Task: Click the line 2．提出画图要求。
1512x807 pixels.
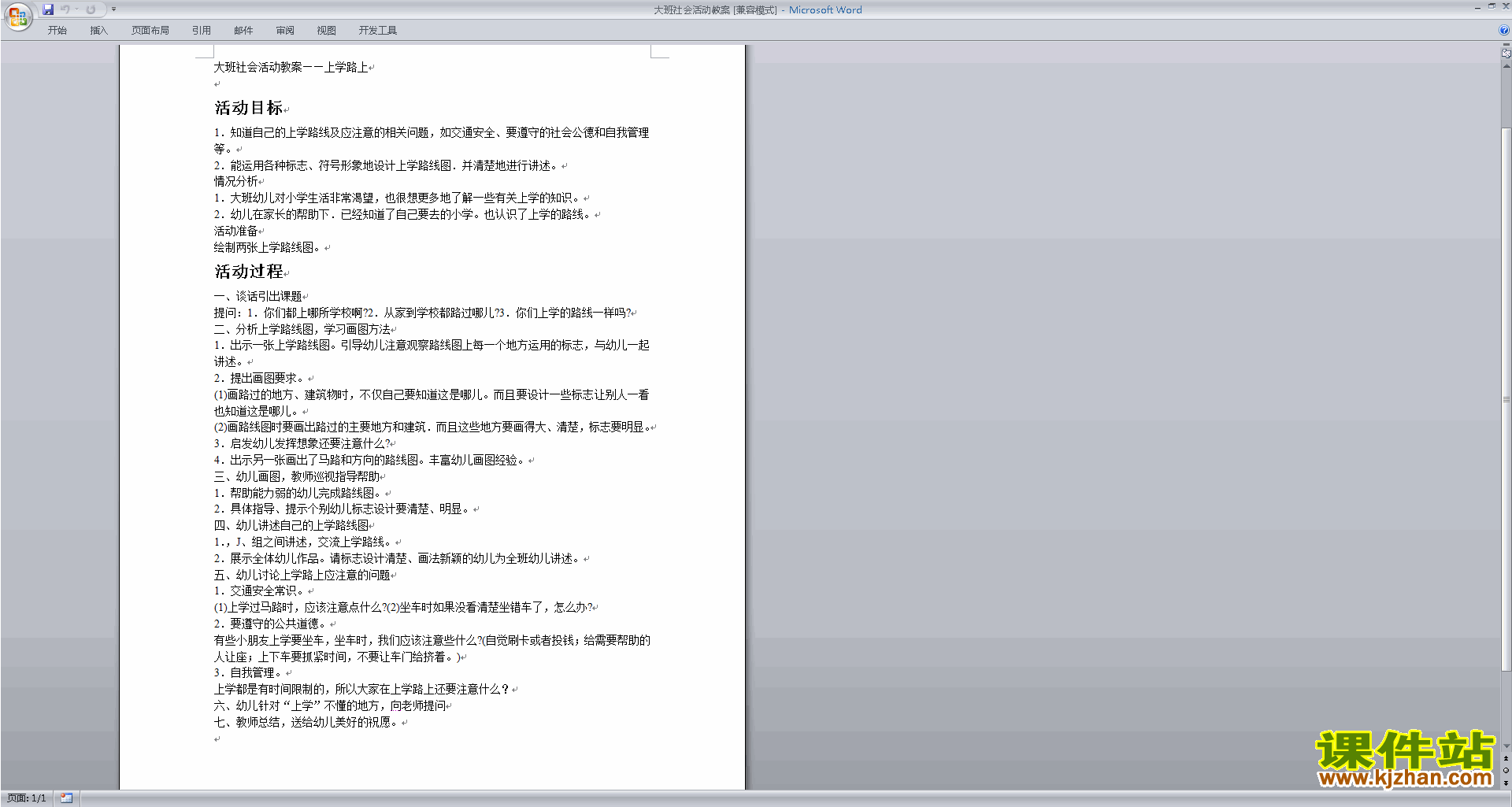Action: (x=260, y=378)
